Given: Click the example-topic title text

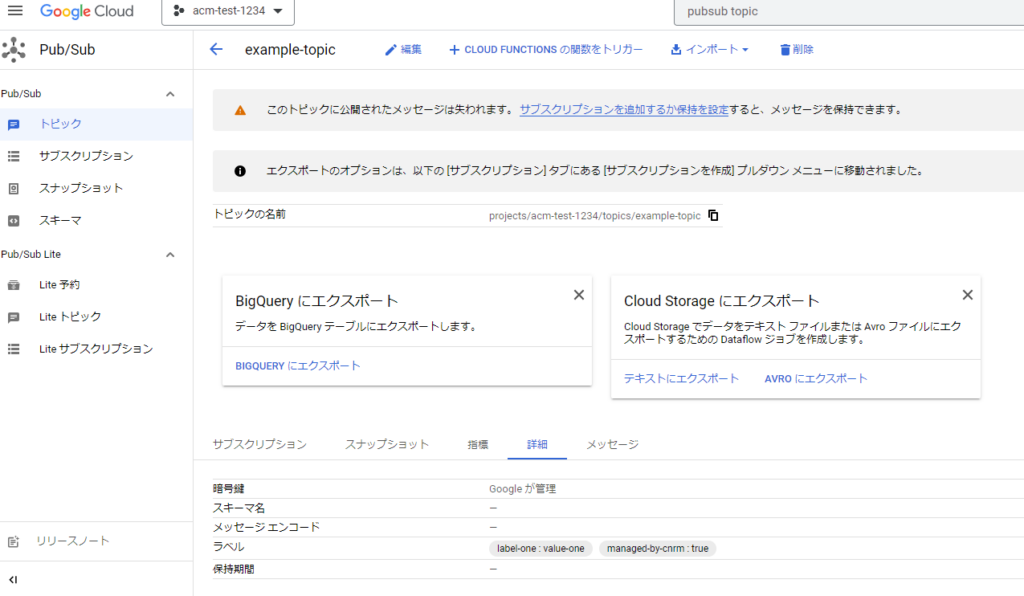Looking at the screenshot, I should coord(290,50).
